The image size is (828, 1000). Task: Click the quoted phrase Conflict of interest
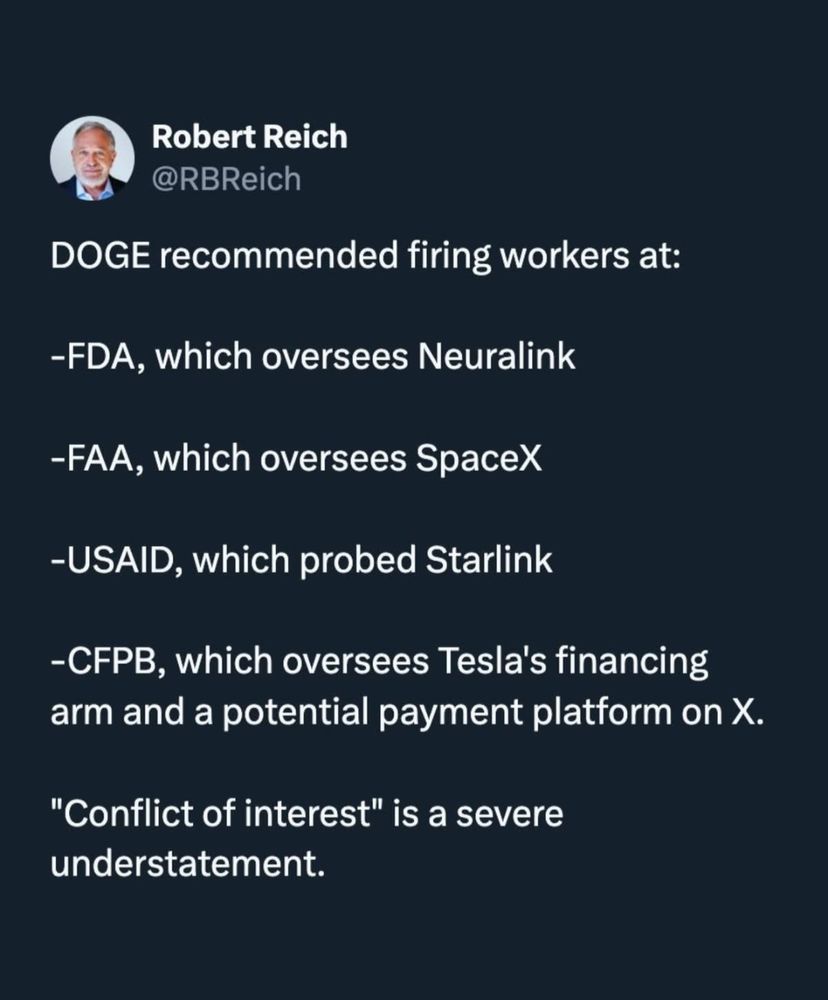[x=217, y=813]
